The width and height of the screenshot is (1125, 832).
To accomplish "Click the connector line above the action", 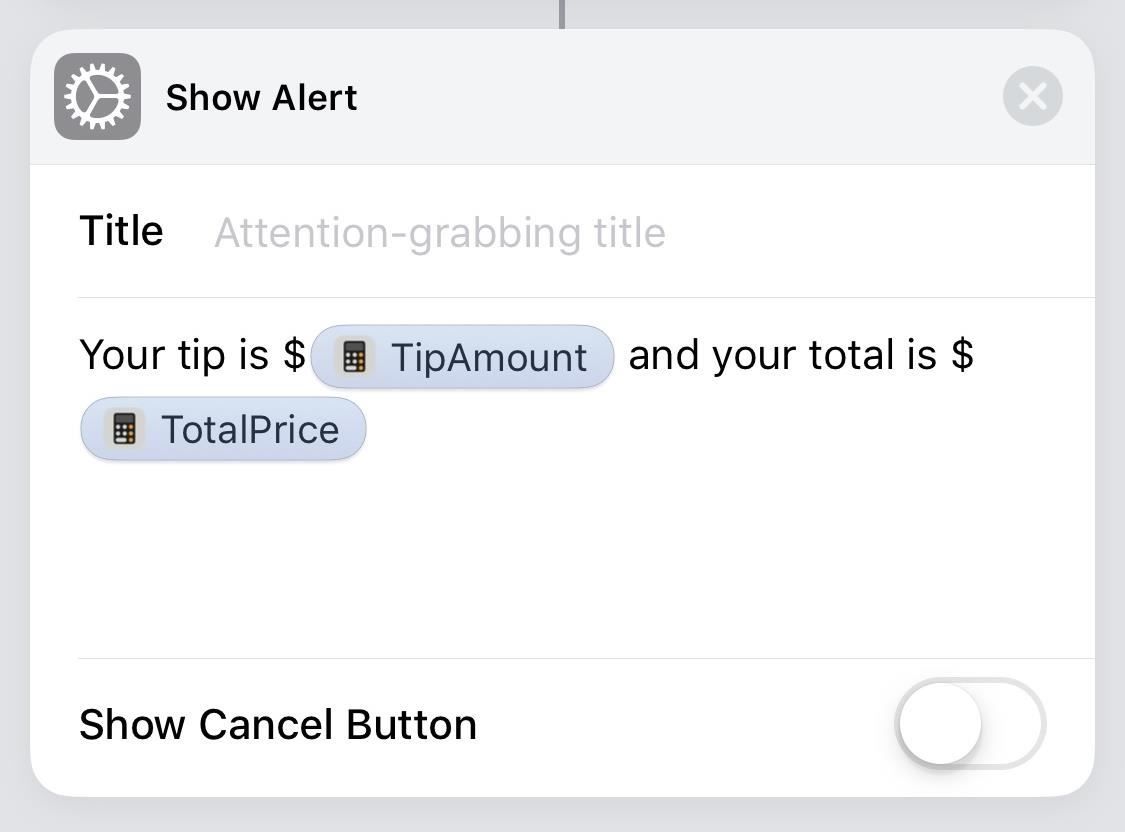I will (562, 13).
